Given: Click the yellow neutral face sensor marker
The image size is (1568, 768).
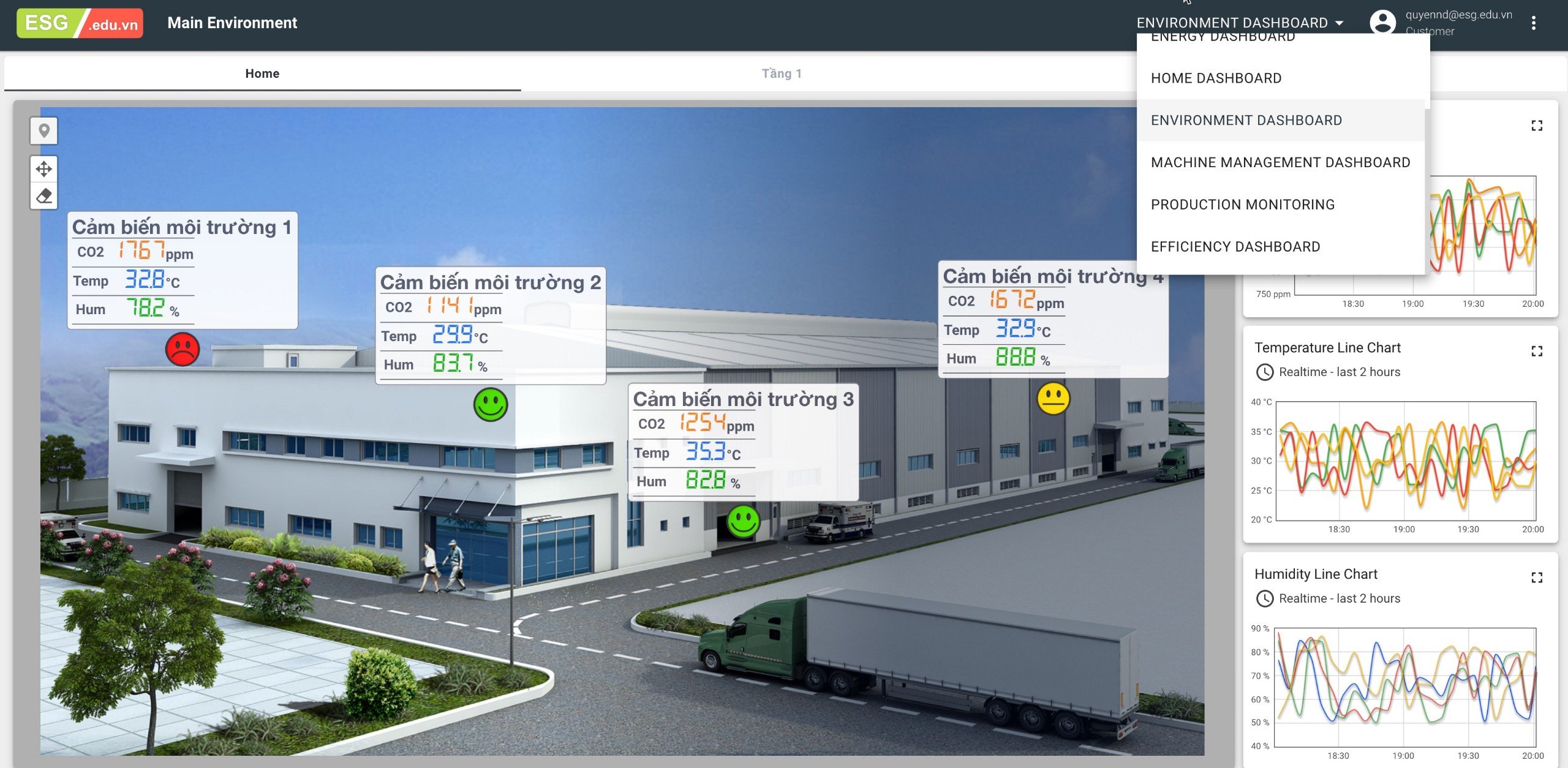Looking at the screenshot, I should [1053, 399].
